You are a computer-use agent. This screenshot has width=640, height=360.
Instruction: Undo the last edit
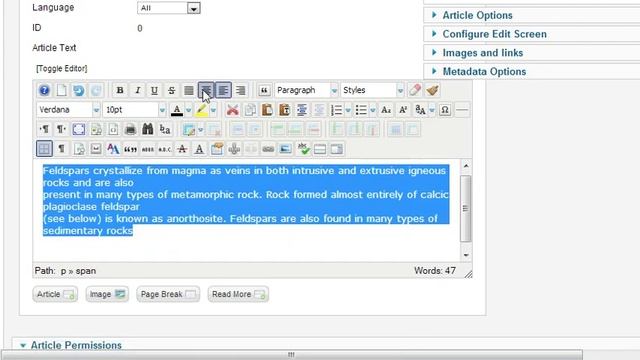[78, 90]
